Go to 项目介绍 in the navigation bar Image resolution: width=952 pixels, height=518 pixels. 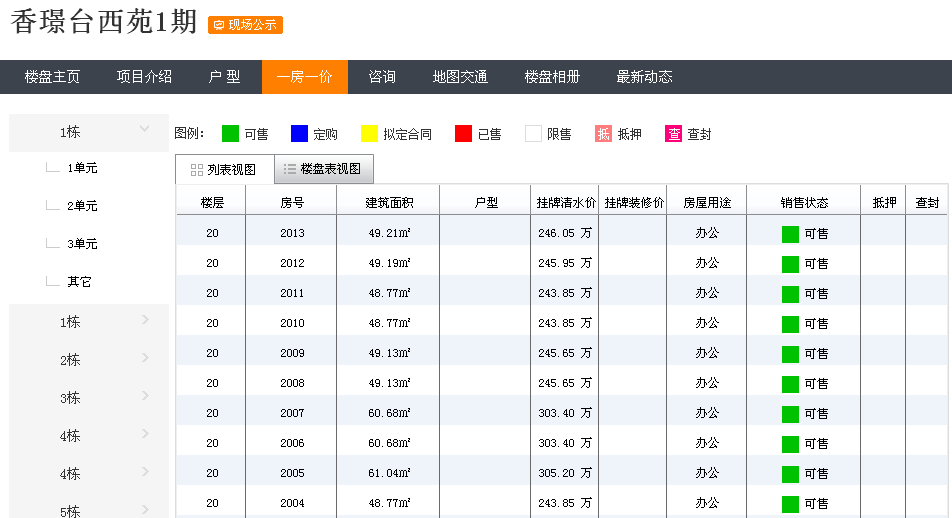click(144, 77)
